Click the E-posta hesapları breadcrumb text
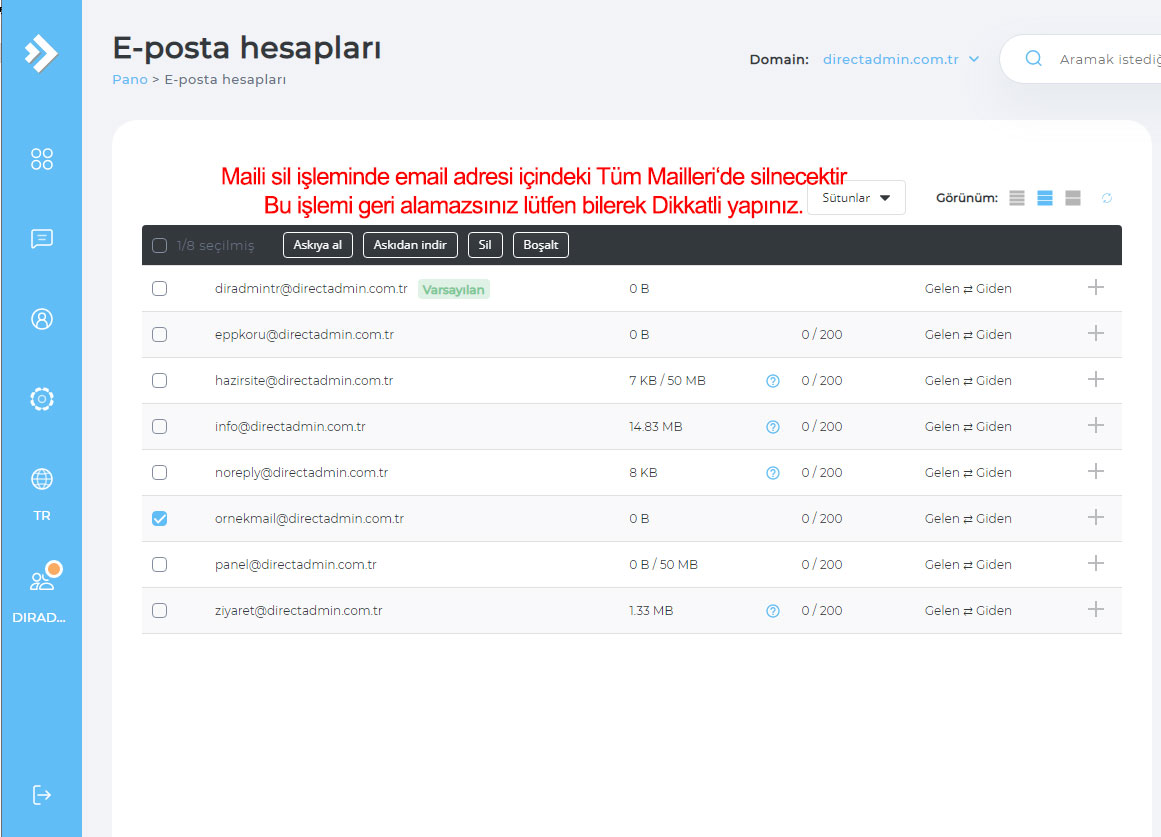1161x837 pixels. [x=225, y=79]
